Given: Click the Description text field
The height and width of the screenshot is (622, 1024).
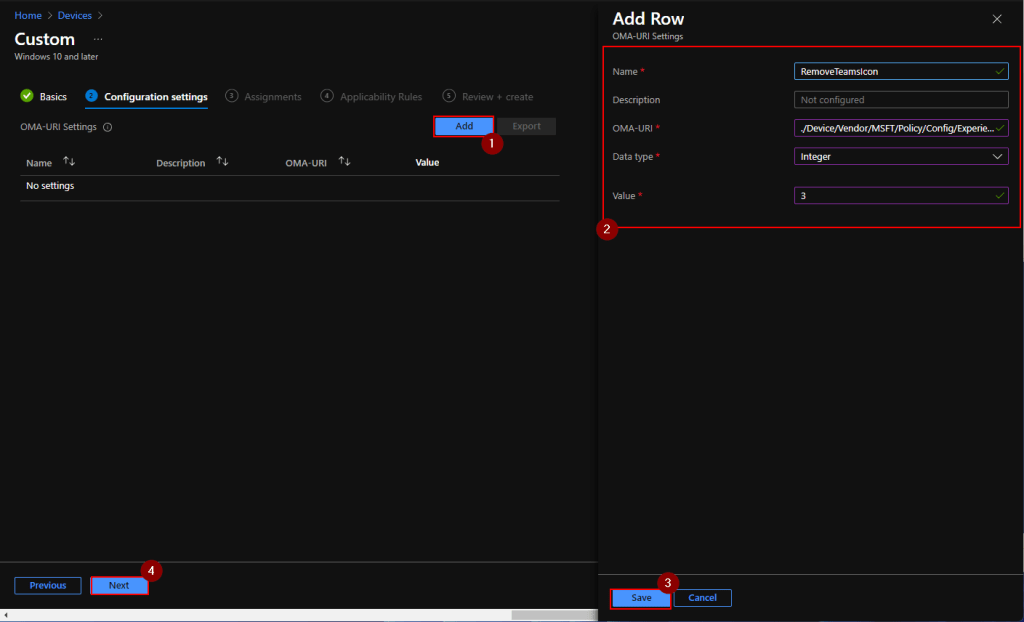Looking at the screenshot, I should [x=901, y=100].
